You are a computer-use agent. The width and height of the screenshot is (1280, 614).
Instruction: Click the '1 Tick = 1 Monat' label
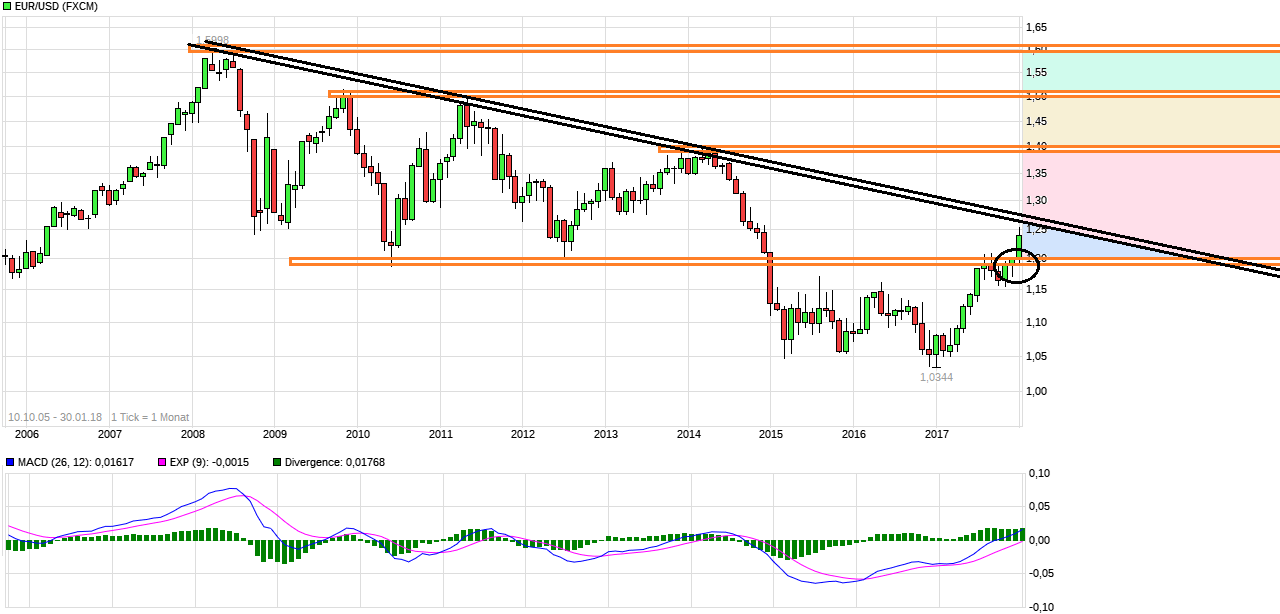tap(150, 417)
